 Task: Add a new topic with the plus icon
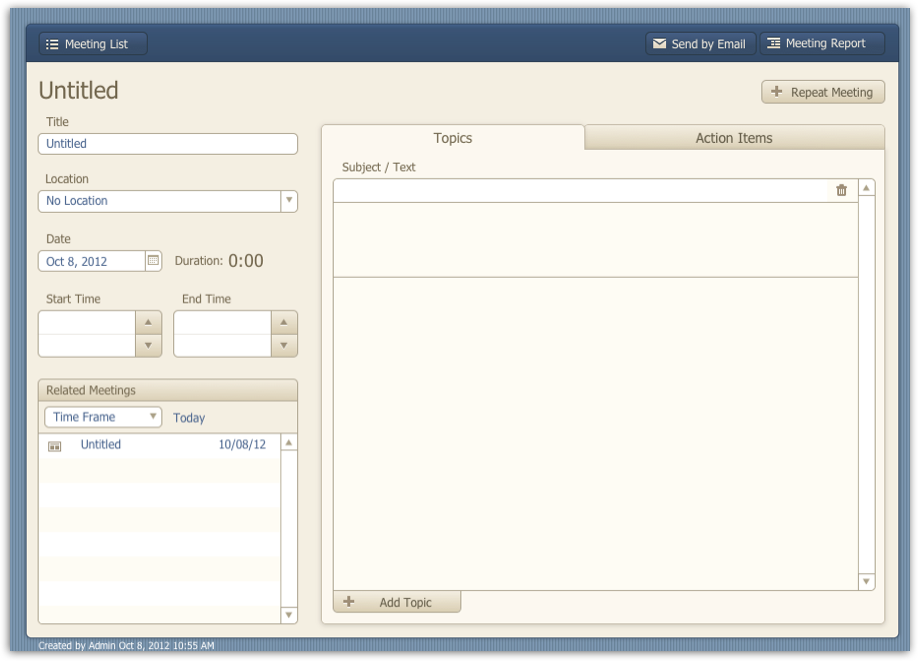click(x=348, y=602)
